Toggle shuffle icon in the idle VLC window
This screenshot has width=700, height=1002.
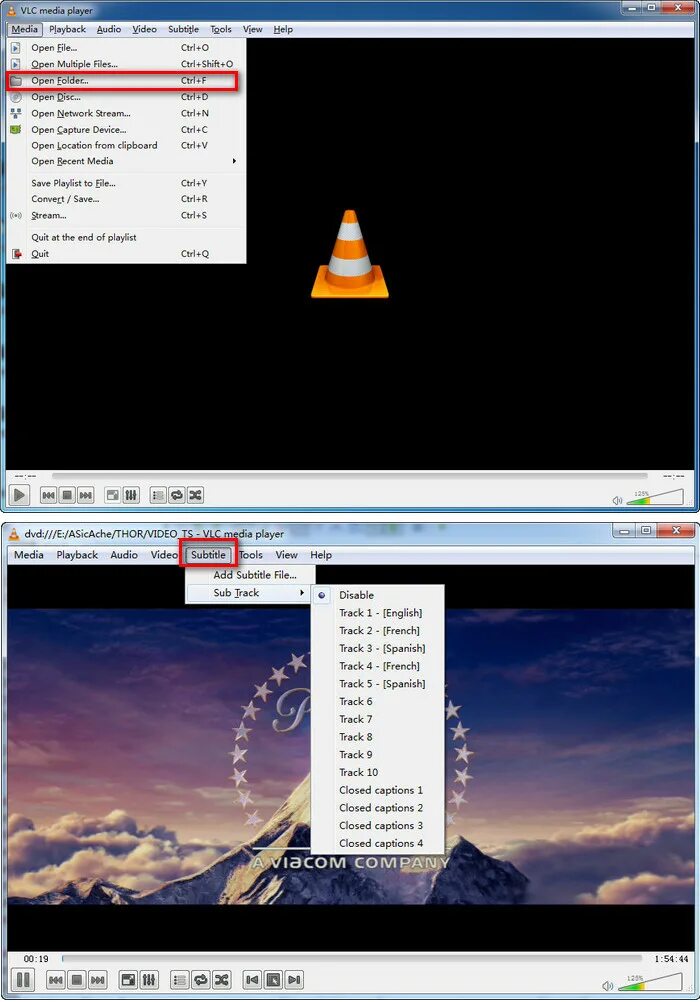coord(195,495)
